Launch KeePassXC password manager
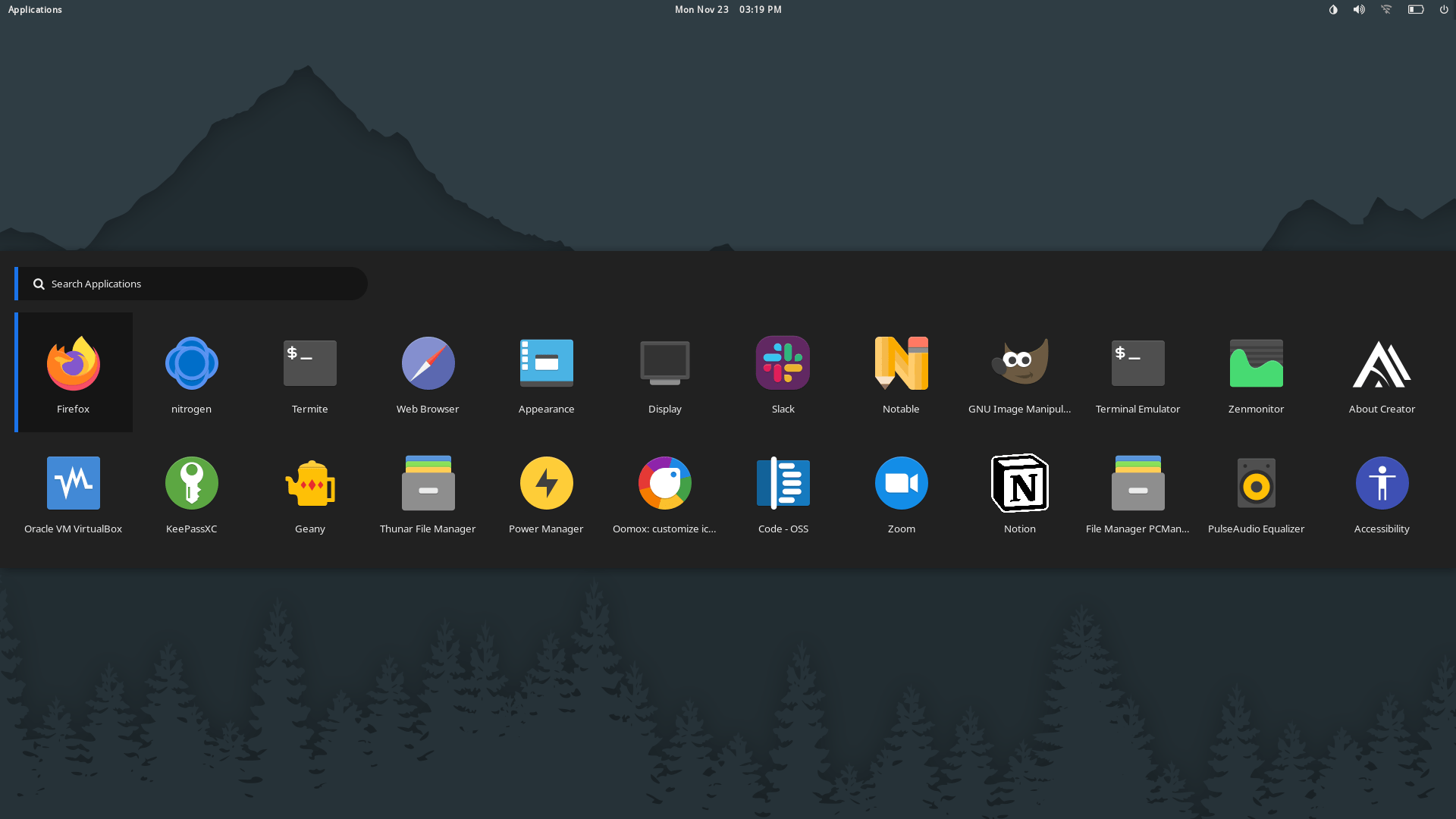 click(191, 491)
